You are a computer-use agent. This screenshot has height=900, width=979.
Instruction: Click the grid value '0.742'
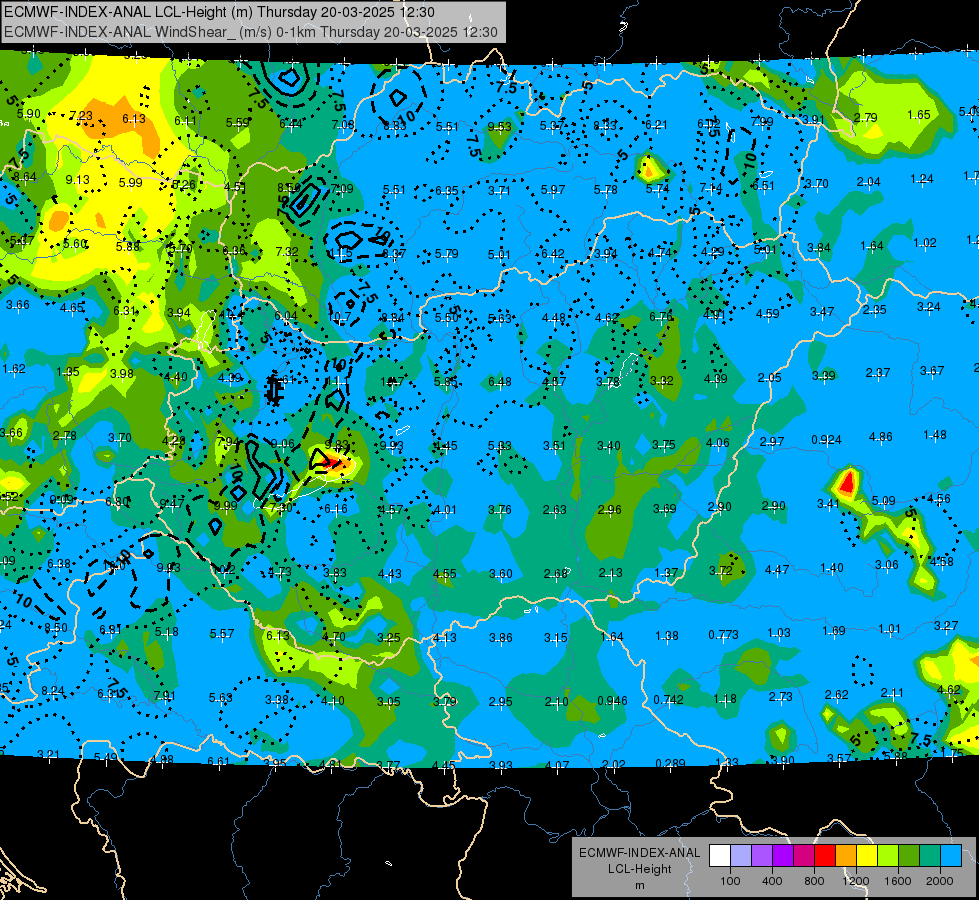tap(668, 700)
